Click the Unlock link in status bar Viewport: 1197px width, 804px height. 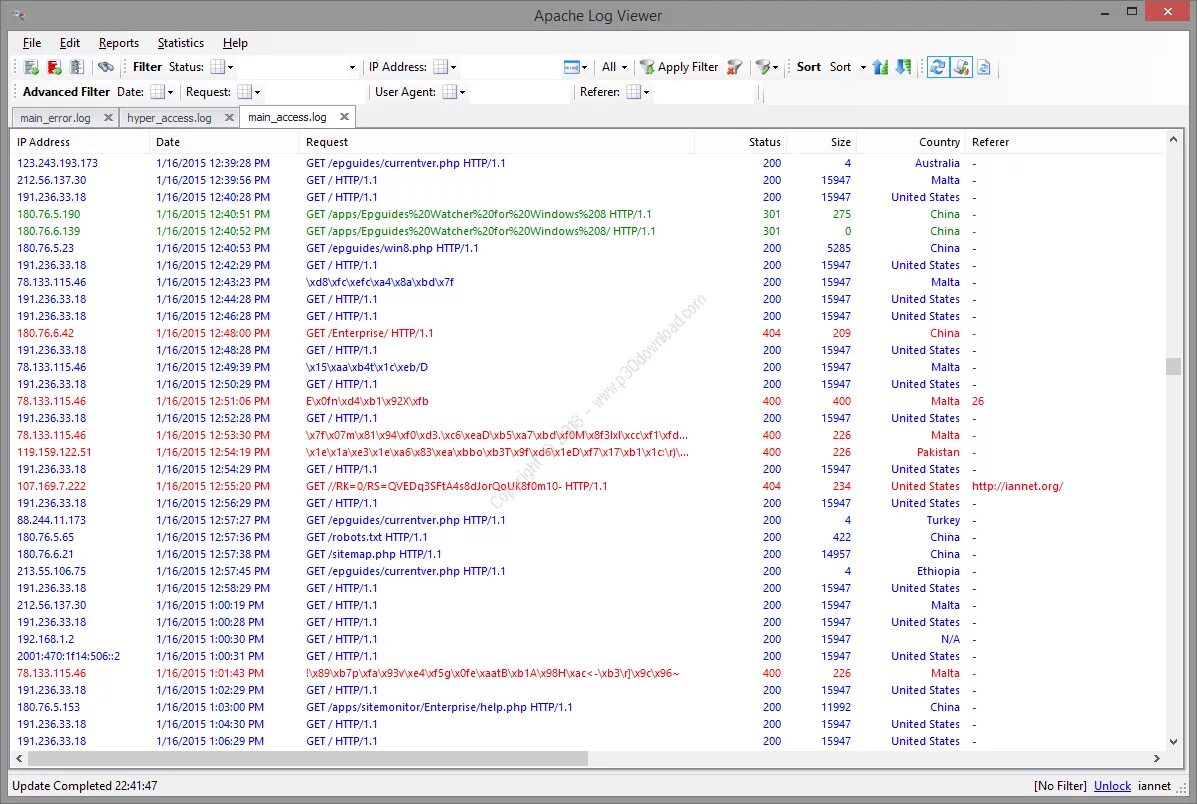[x=1112, y=786]
